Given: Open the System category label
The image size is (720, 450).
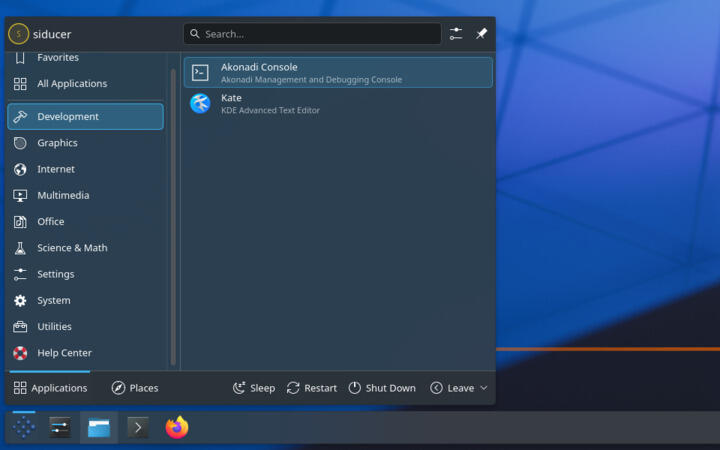Looking at the screenshot, I should [54, 301].
